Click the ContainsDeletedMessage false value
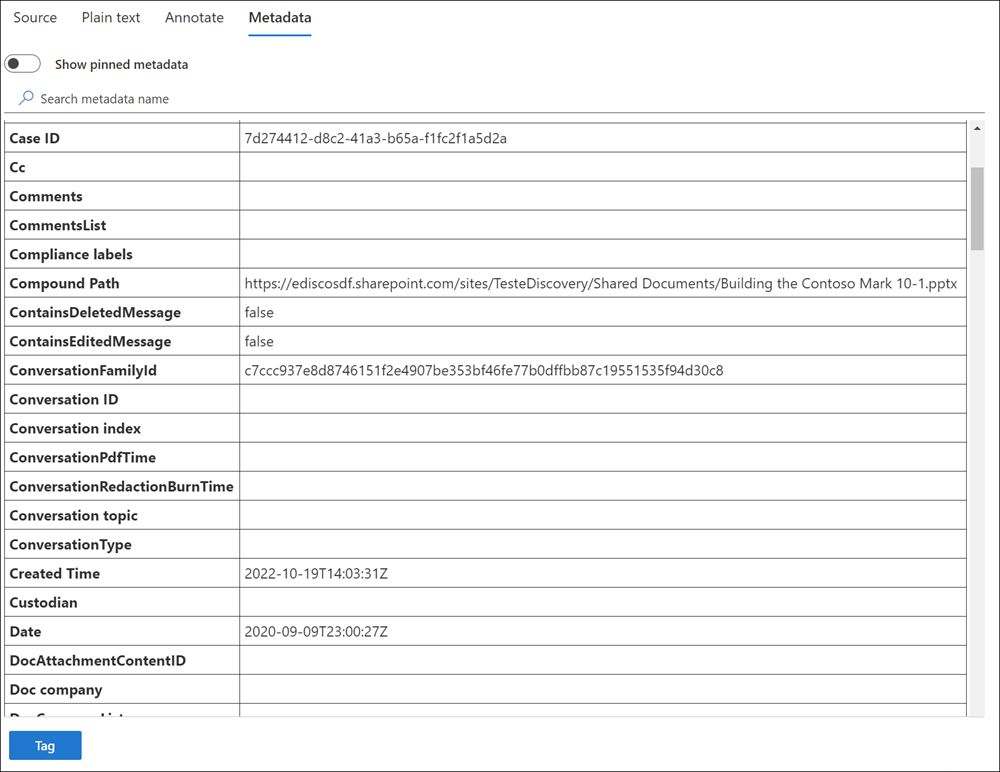 coord(259,313)
